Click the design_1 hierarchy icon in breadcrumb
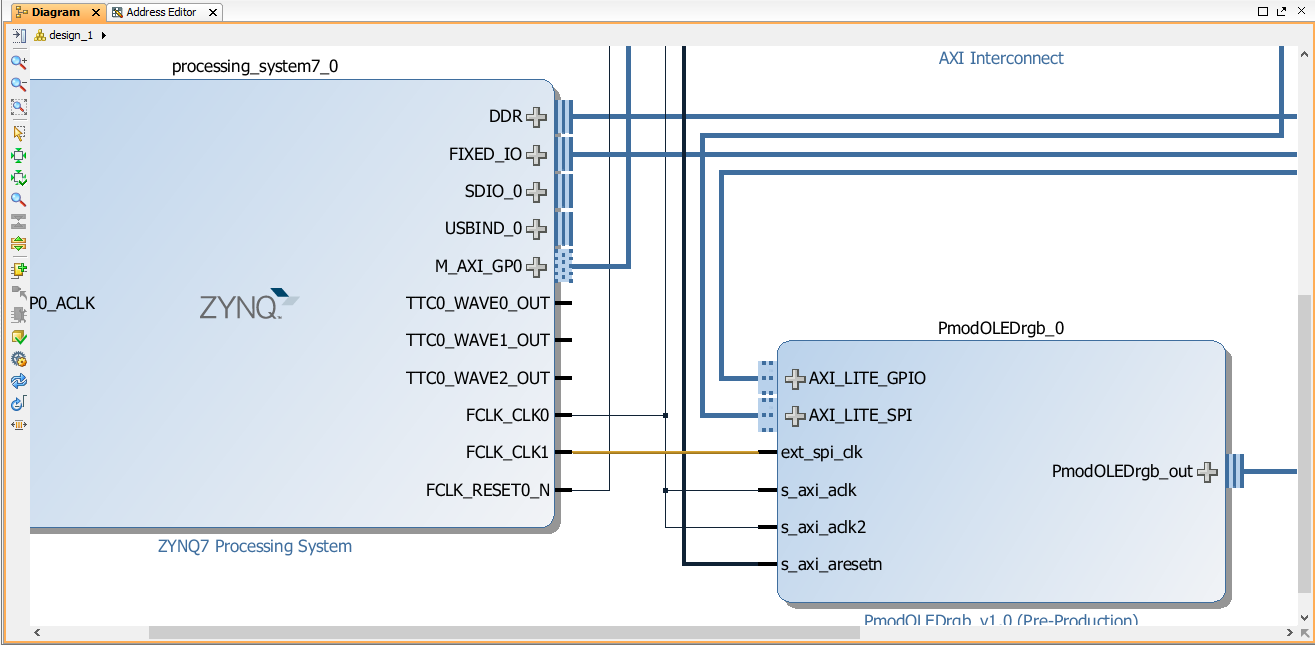Image resolution: width=1315 pixels, height=645 pixels. (39, 35)
